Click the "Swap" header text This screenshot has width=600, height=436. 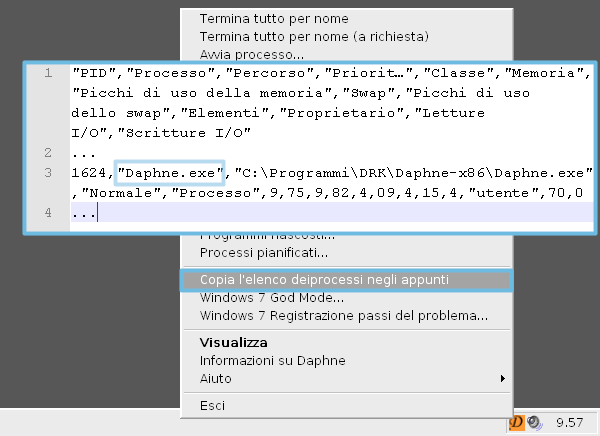[369, 93]
